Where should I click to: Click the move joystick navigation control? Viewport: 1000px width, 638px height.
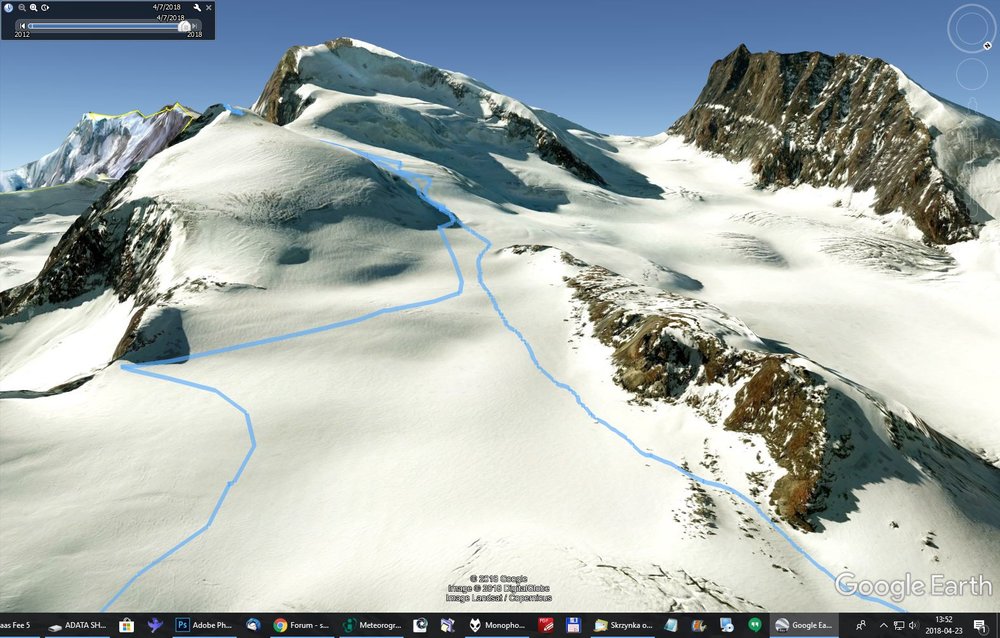tap(972, 74)
